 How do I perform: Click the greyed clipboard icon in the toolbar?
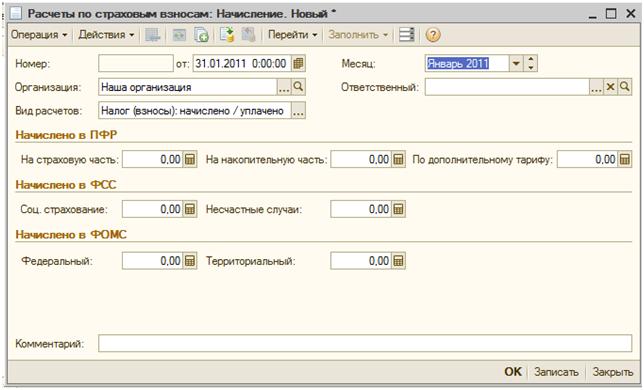(248, 35)
